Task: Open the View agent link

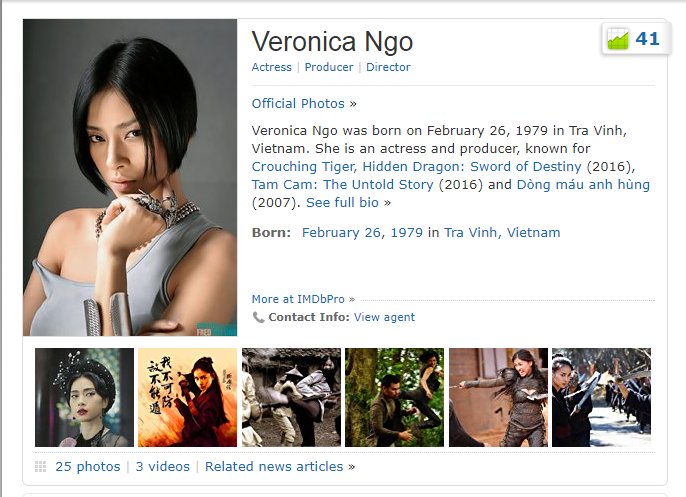Action: [384, 317]
